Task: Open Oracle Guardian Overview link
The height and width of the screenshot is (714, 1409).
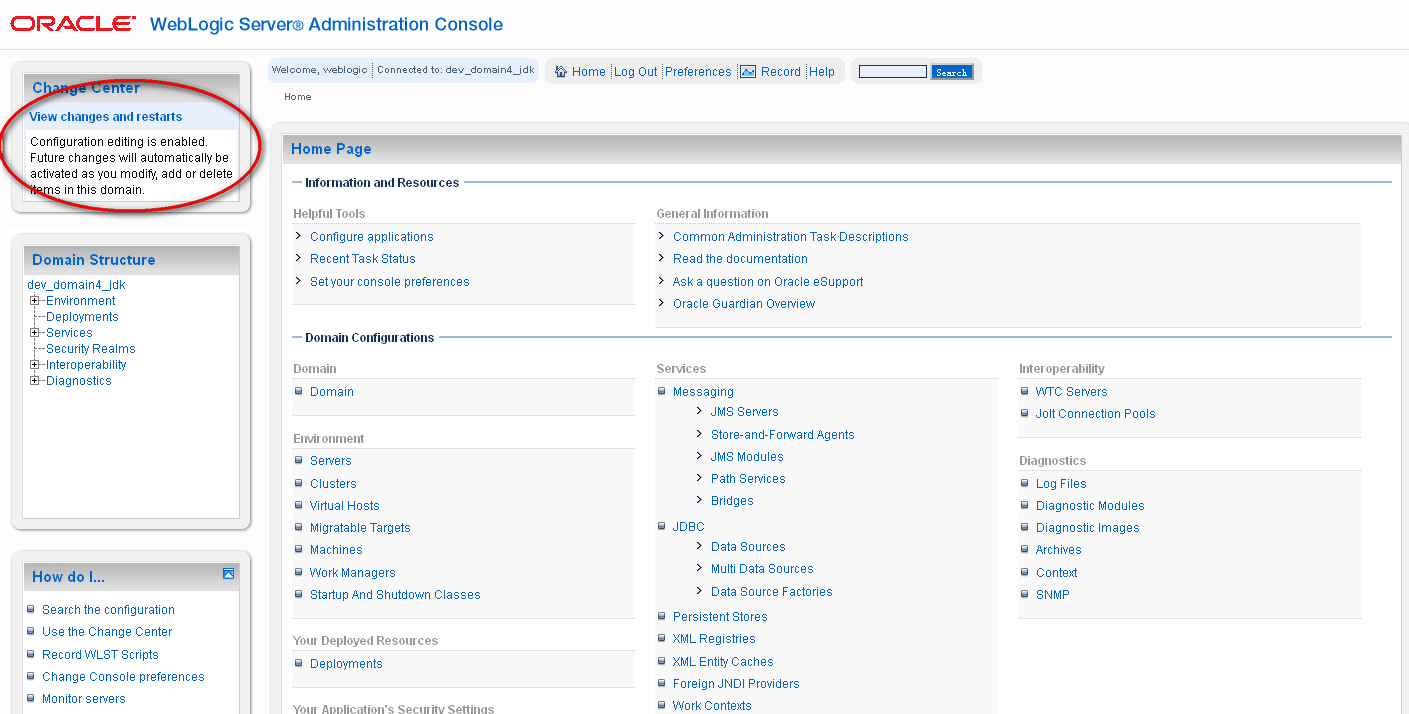Action: pos(744,304)
